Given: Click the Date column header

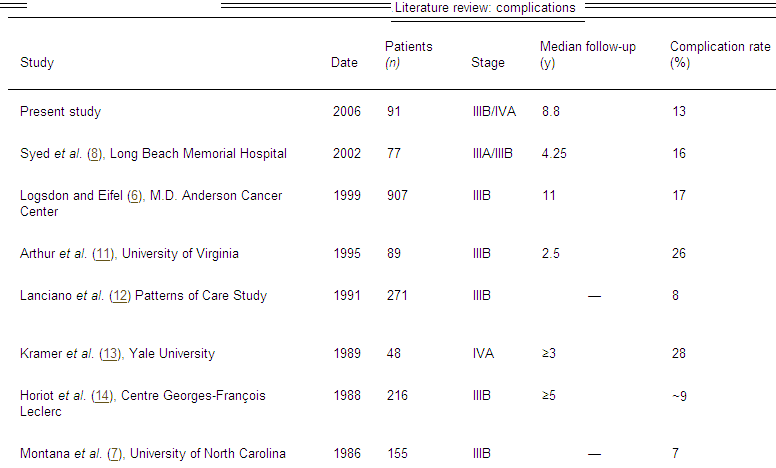Looking at the screenshot, I should (x=344, y=63).
